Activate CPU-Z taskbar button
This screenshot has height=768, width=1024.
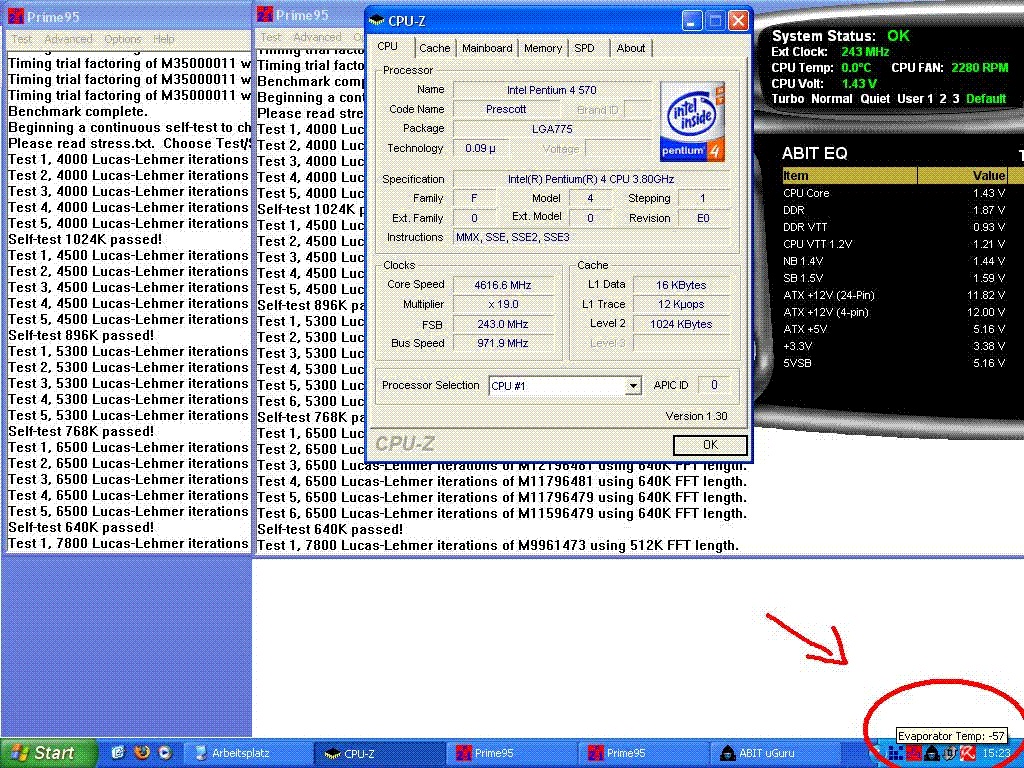point(380,753)
